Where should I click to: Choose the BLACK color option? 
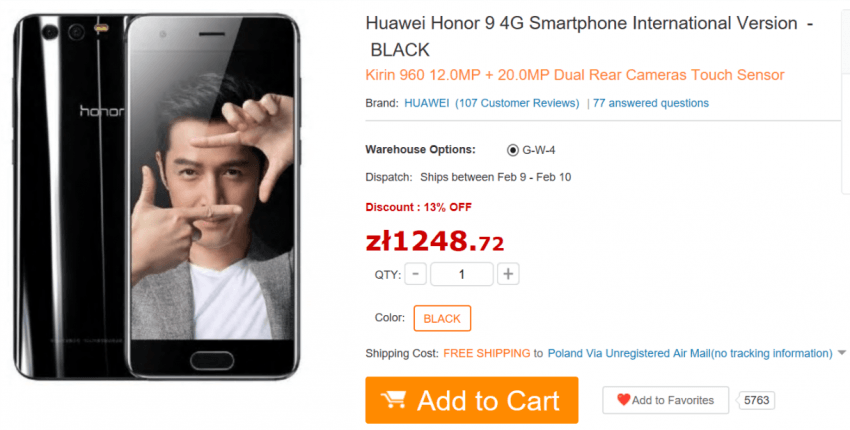point(442,318)
